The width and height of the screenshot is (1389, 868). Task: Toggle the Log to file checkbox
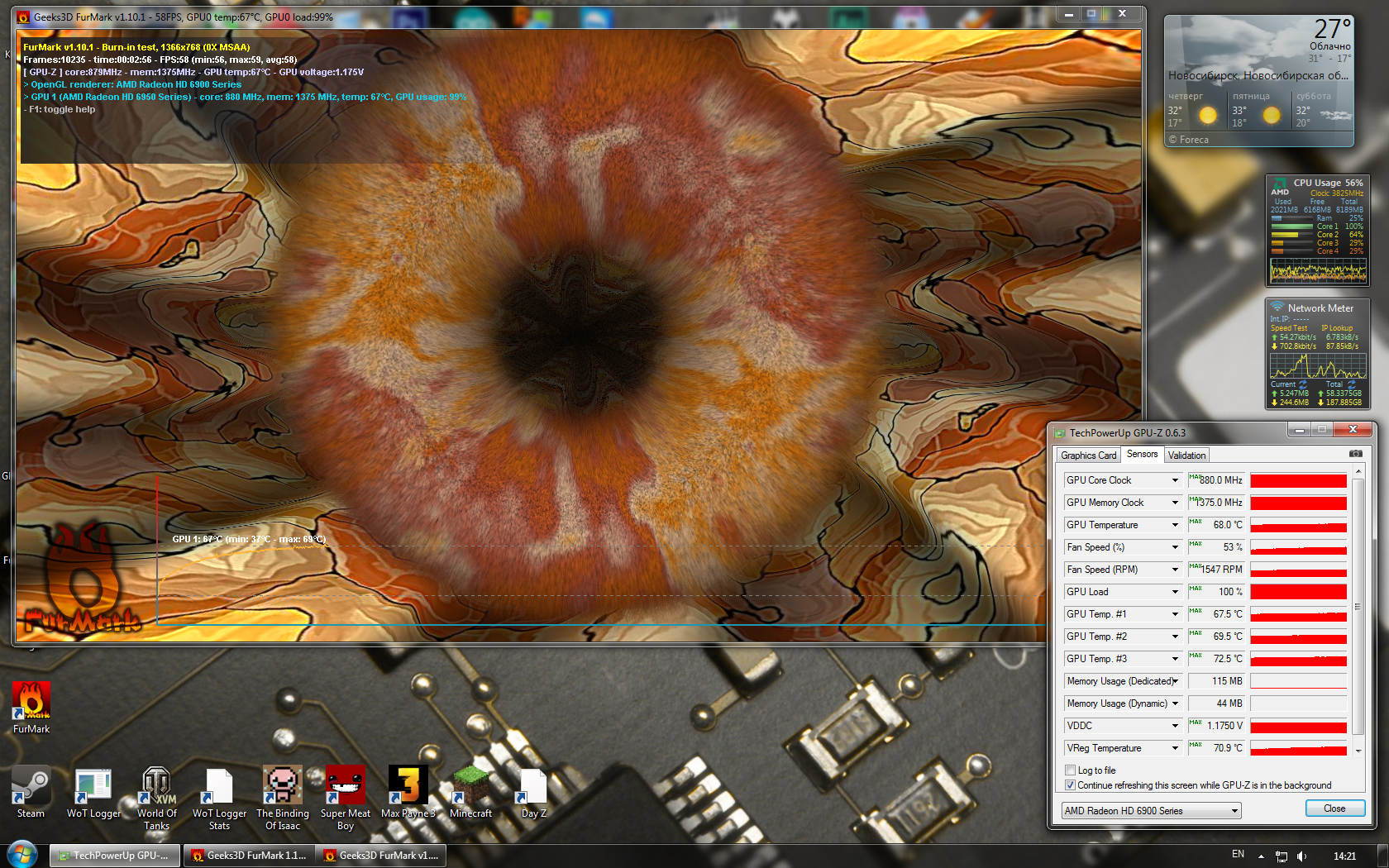[x=1071, y=770]
